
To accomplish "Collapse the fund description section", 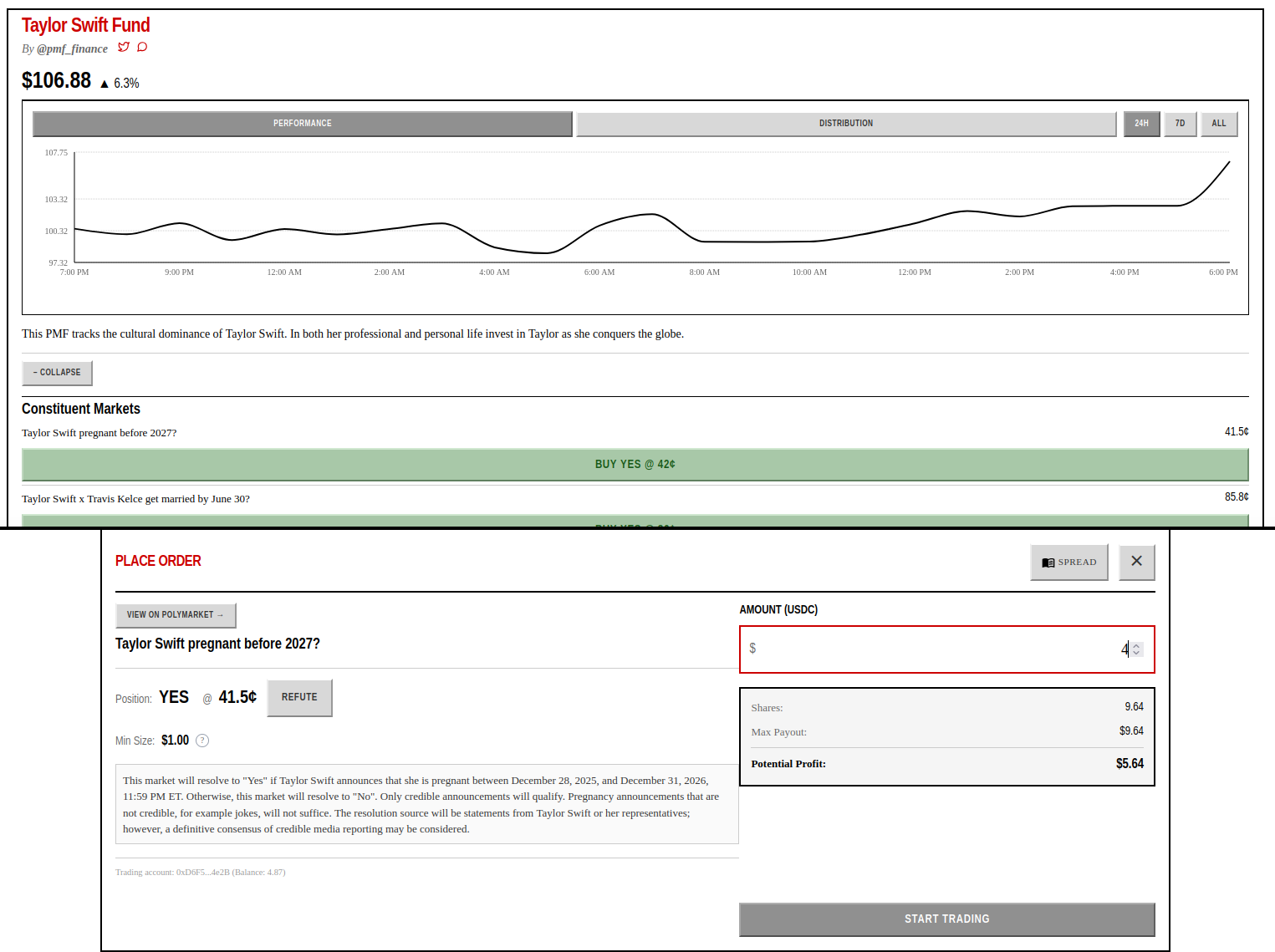I will click(x=57, y=373).
